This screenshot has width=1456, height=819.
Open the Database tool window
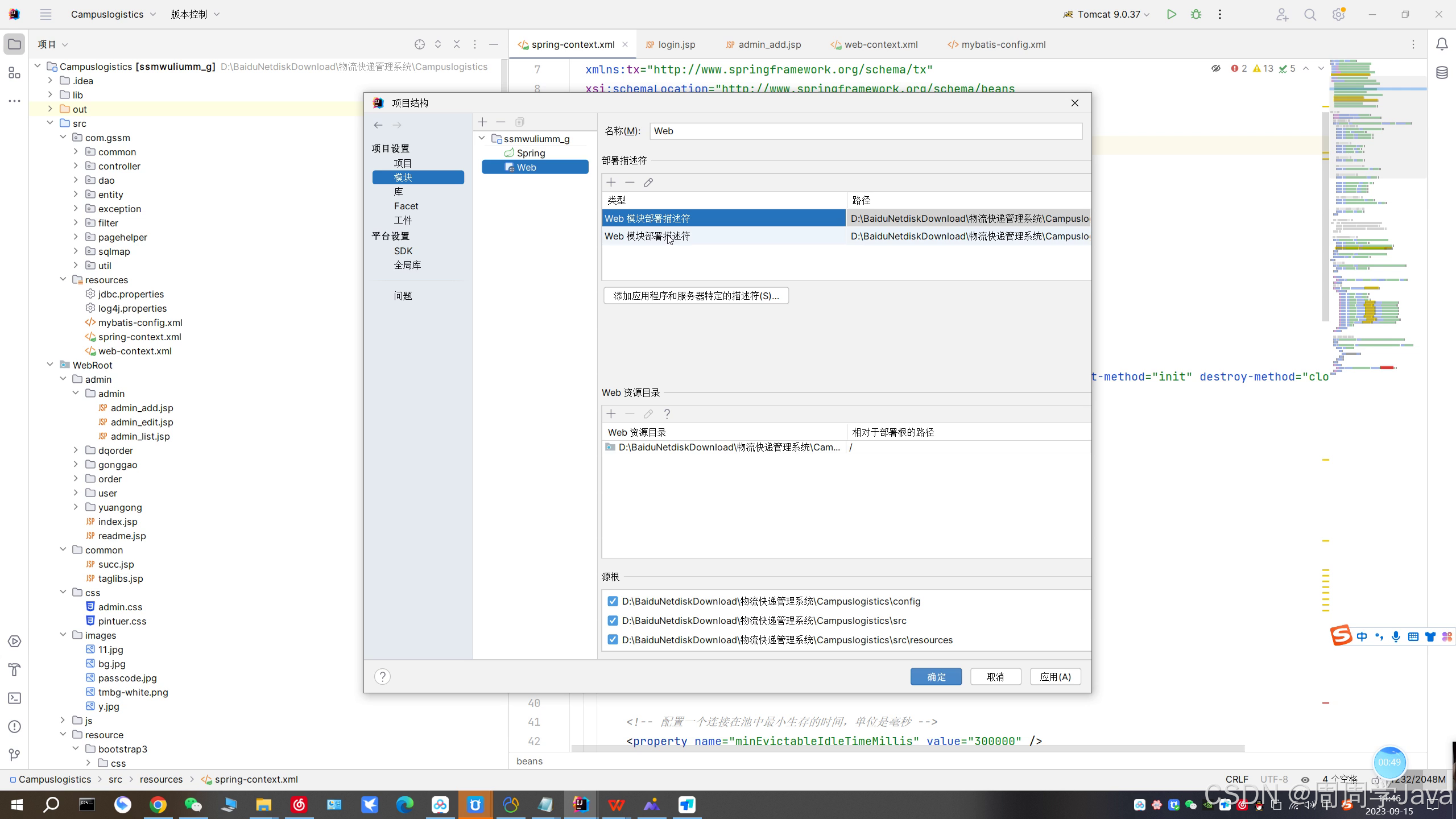[1442, 73]
